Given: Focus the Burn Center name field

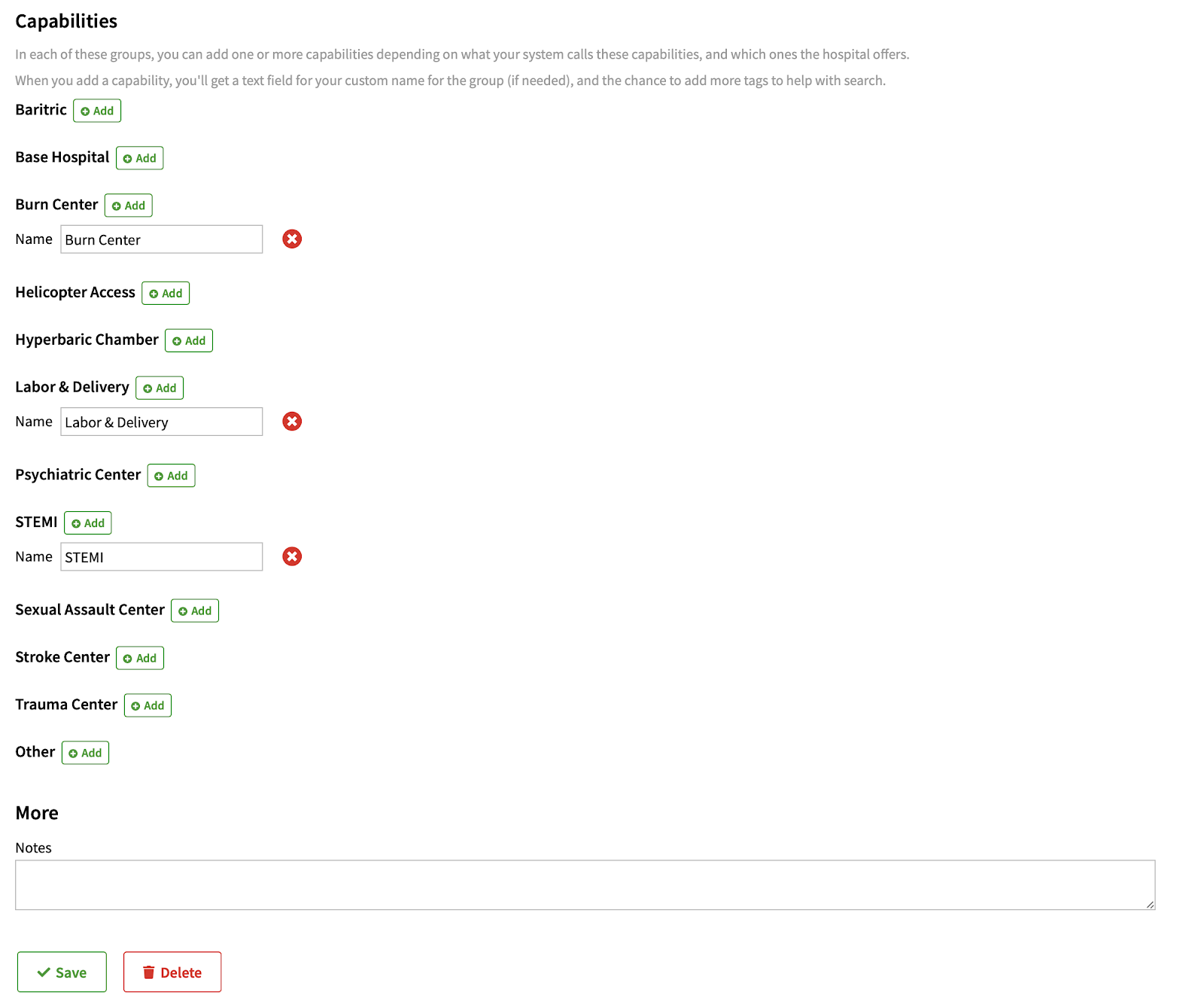Looking at the screenshot, I should click(x=162, y=239).
